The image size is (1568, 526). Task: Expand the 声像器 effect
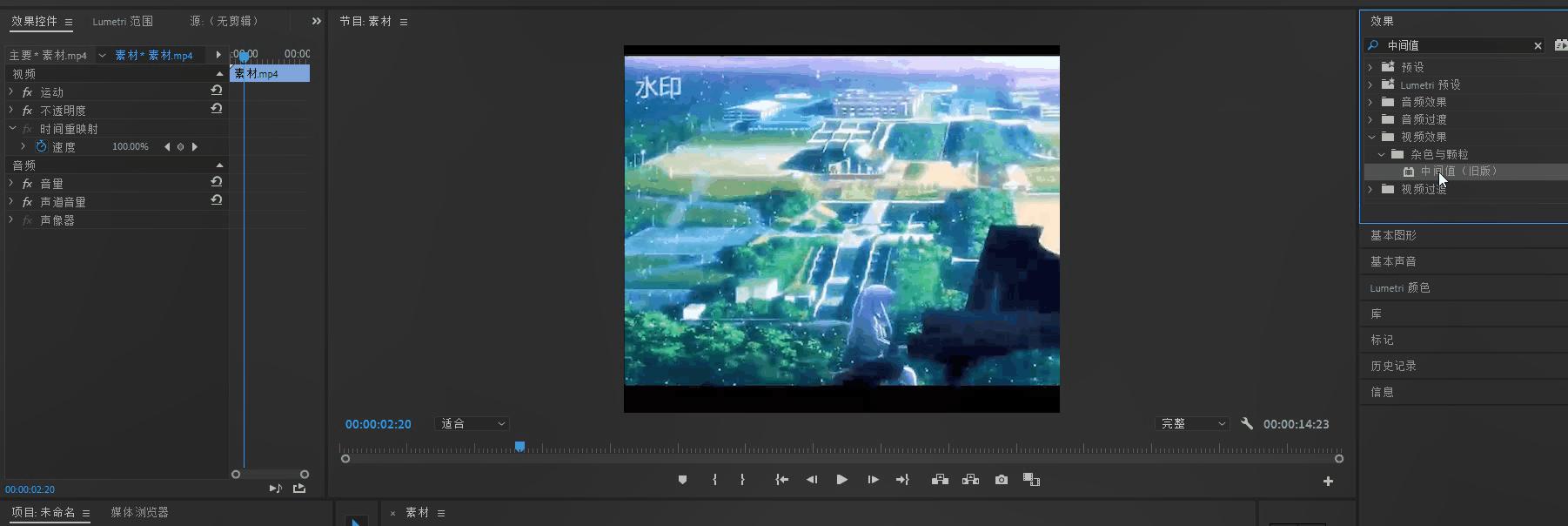11,219
